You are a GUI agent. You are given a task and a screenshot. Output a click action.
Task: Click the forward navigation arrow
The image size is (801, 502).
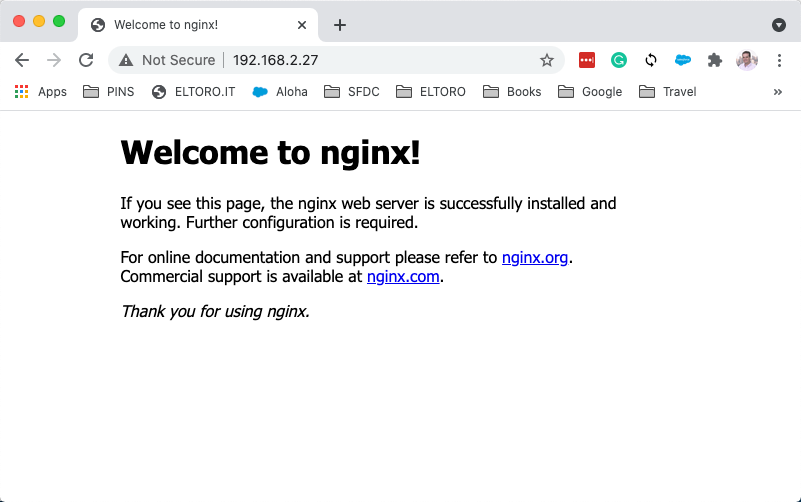pos(54,60)
